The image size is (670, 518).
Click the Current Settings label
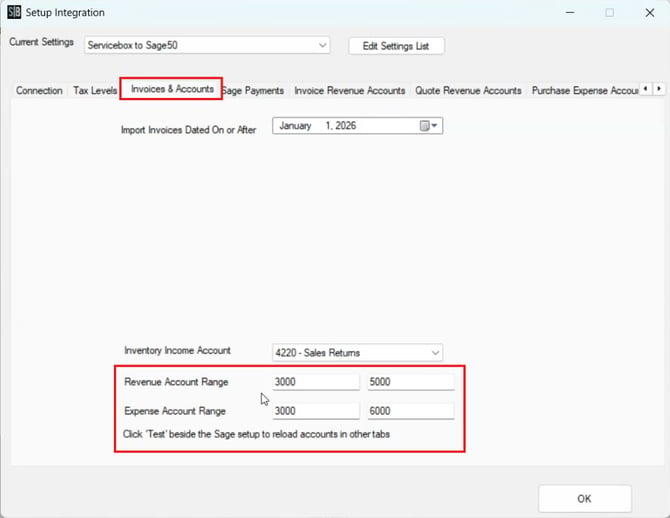coord(41,42)
